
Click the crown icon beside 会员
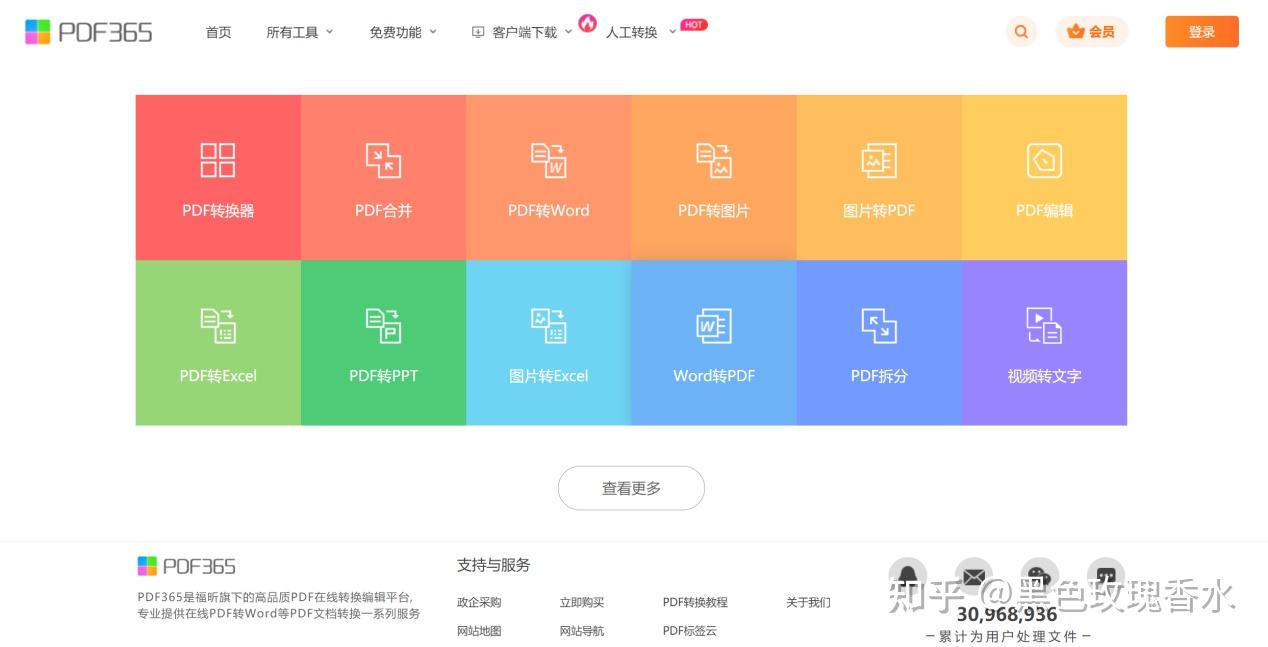click(1076, 32)
